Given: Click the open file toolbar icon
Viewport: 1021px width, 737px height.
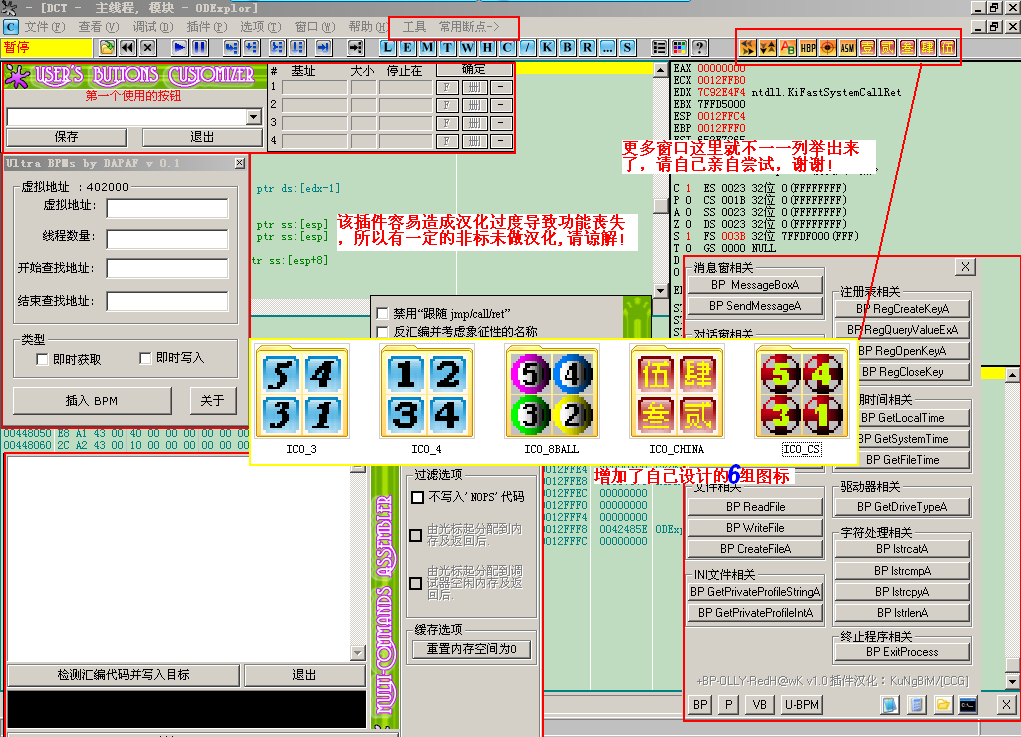Looking at the screenshot, I should [x=107, y=48].
